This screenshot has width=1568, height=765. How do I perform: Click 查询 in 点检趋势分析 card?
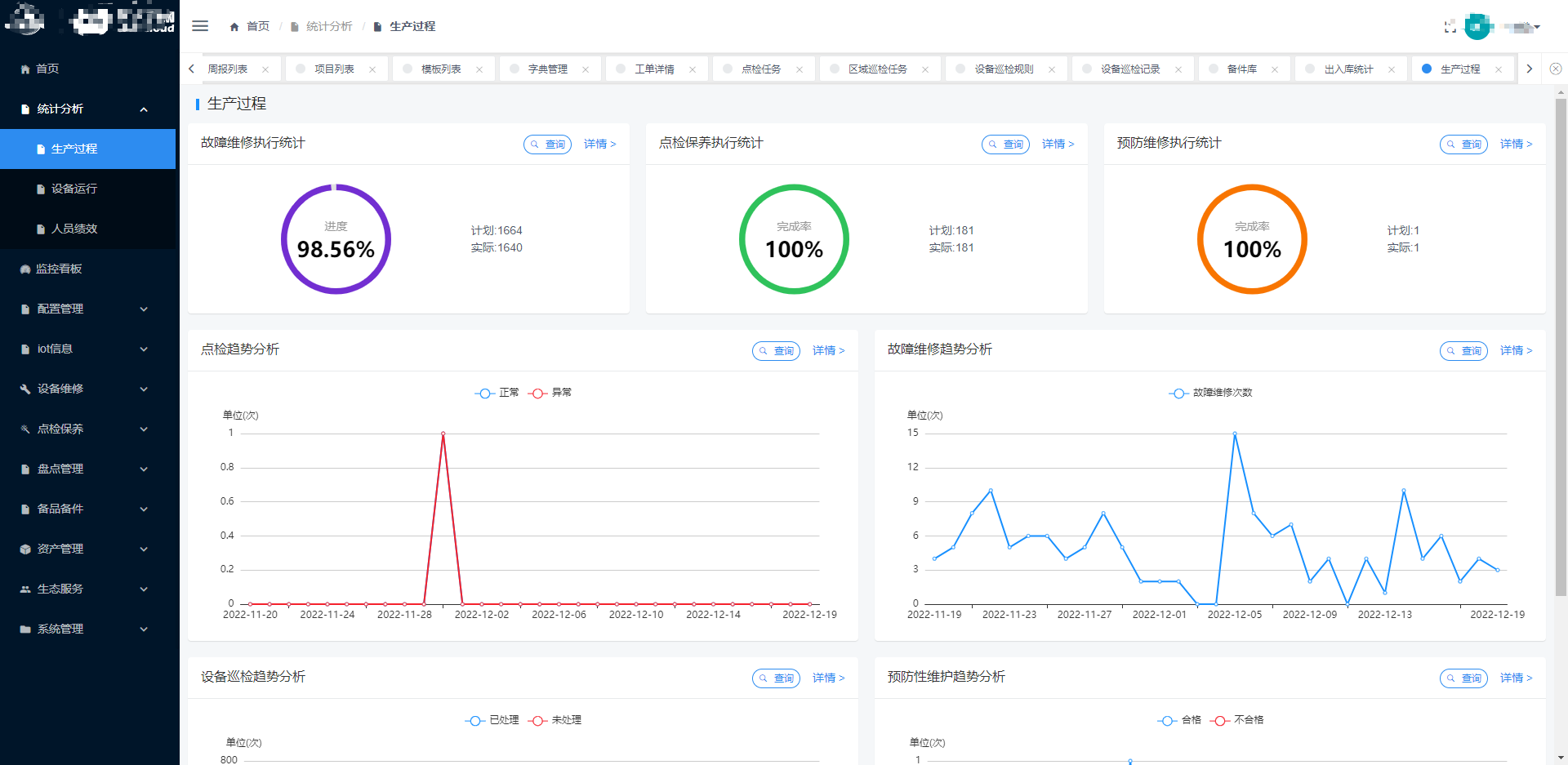click(776, 351)
